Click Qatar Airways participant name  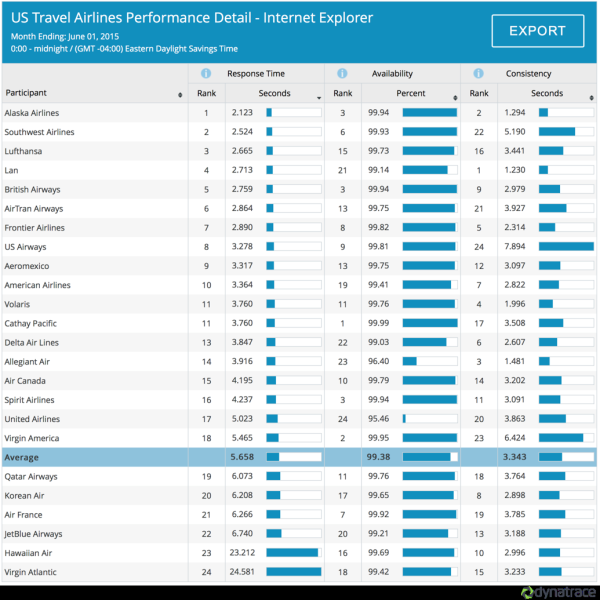[31, 476]
